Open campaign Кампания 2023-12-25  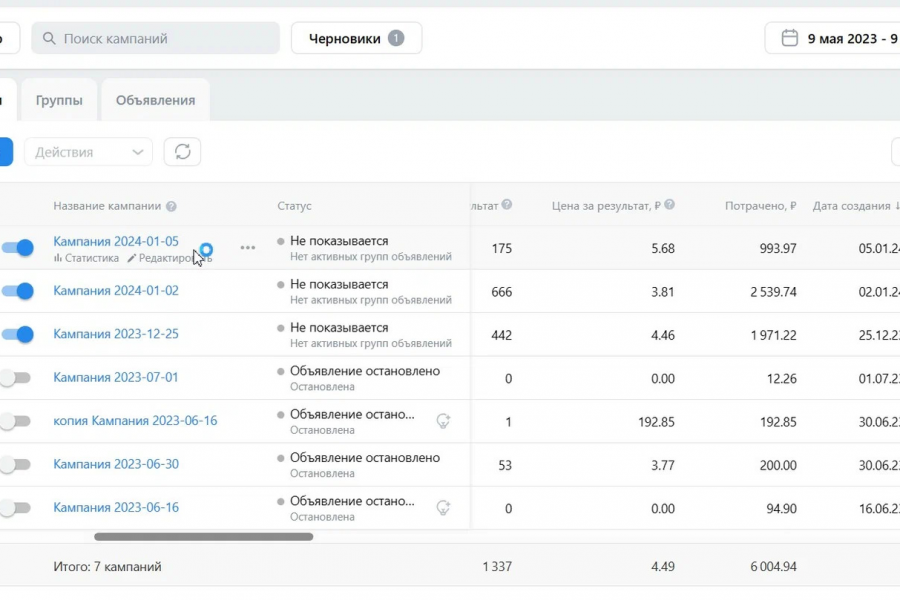pos(116,334)
